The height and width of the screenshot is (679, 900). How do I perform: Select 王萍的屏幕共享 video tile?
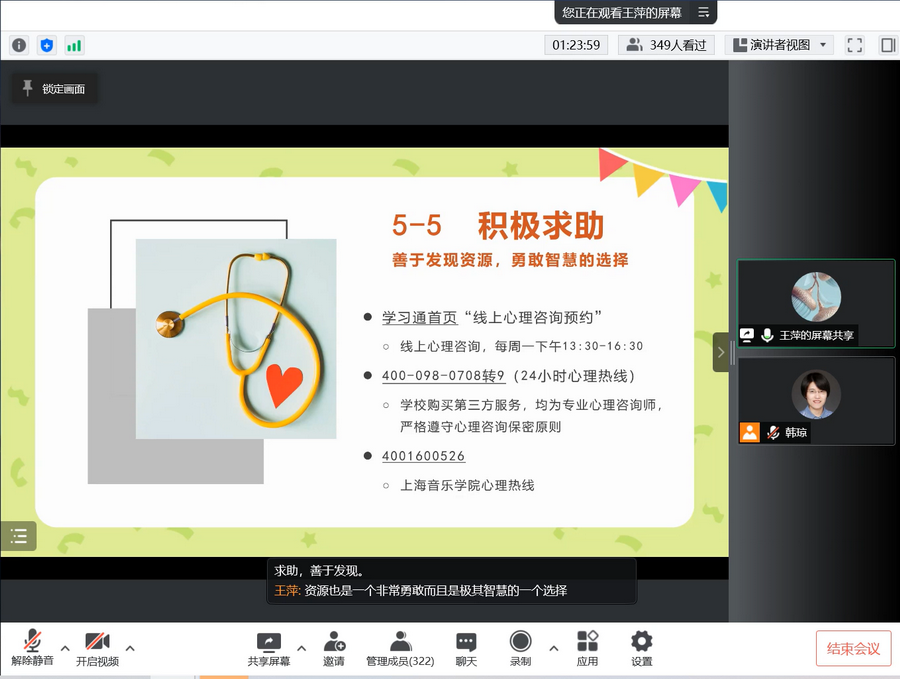tap(816, 303)
